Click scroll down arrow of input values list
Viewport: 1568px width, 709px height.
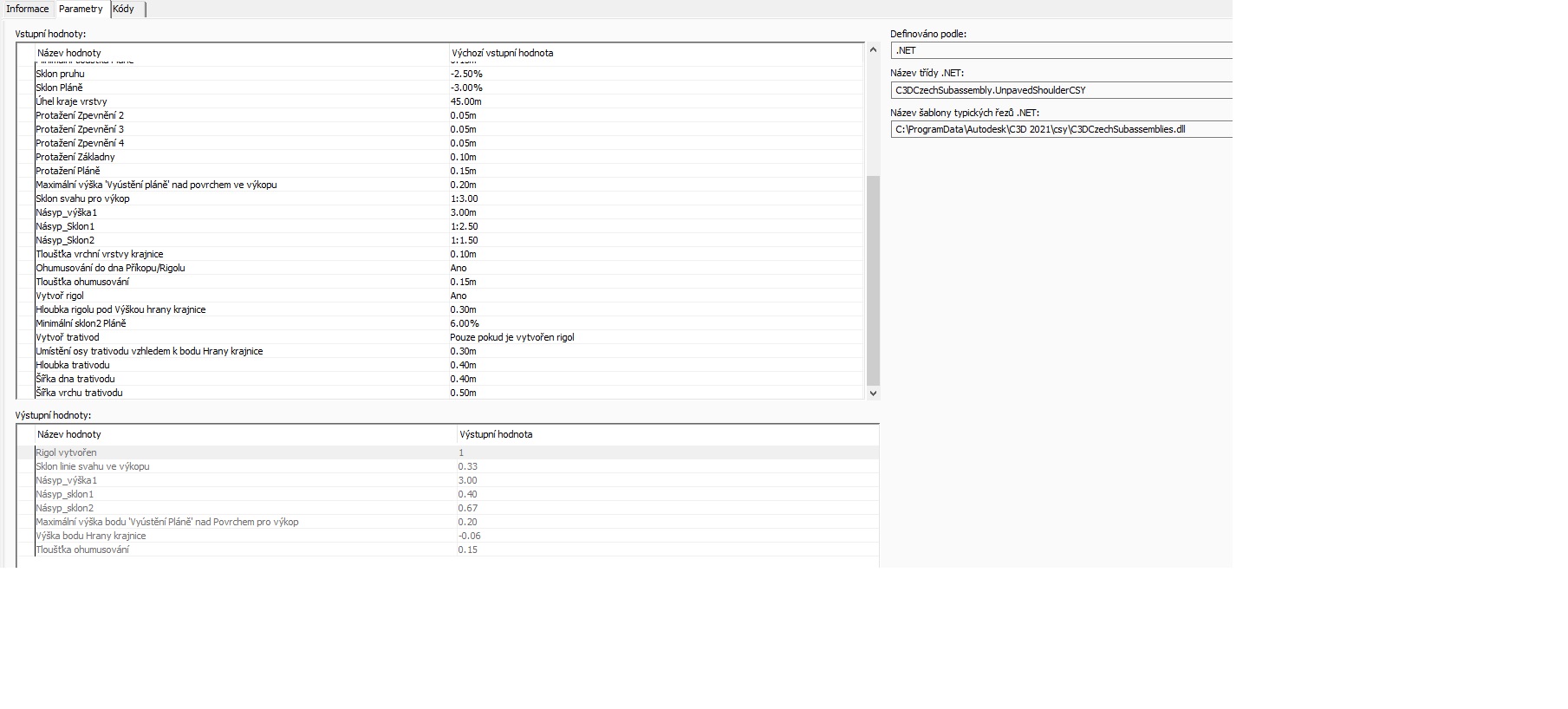[x=873, y=393]
